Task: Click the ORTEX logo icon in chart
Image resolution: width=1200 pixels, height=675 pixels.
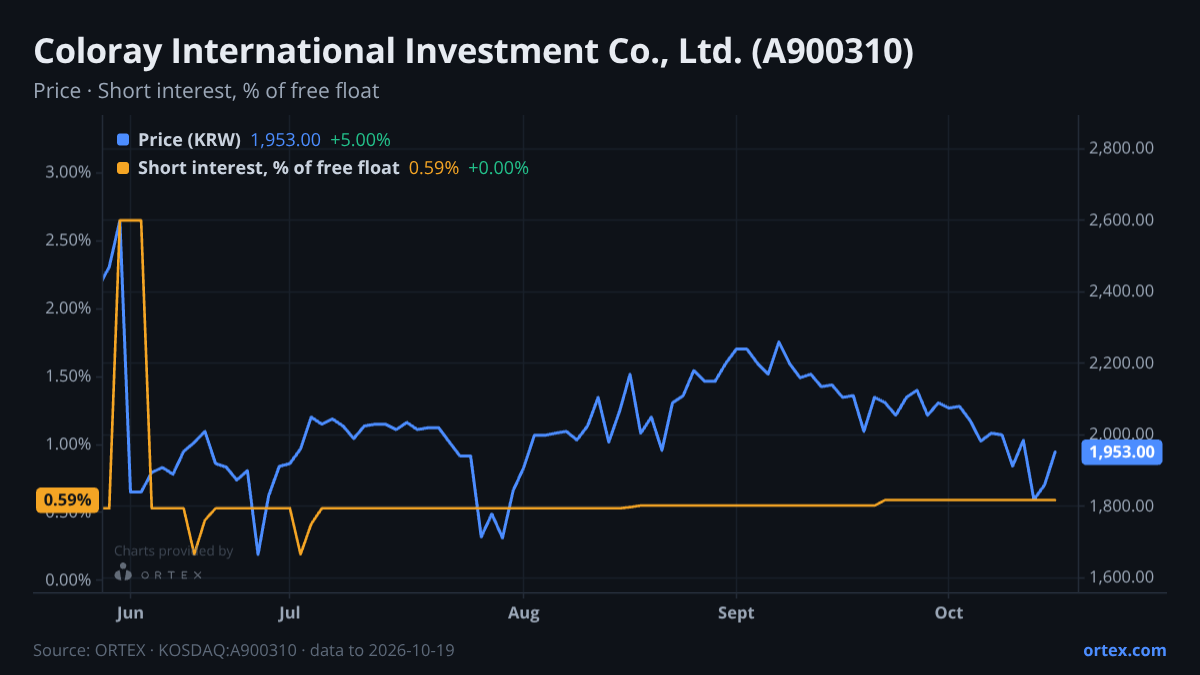Action: pos(123,572)
